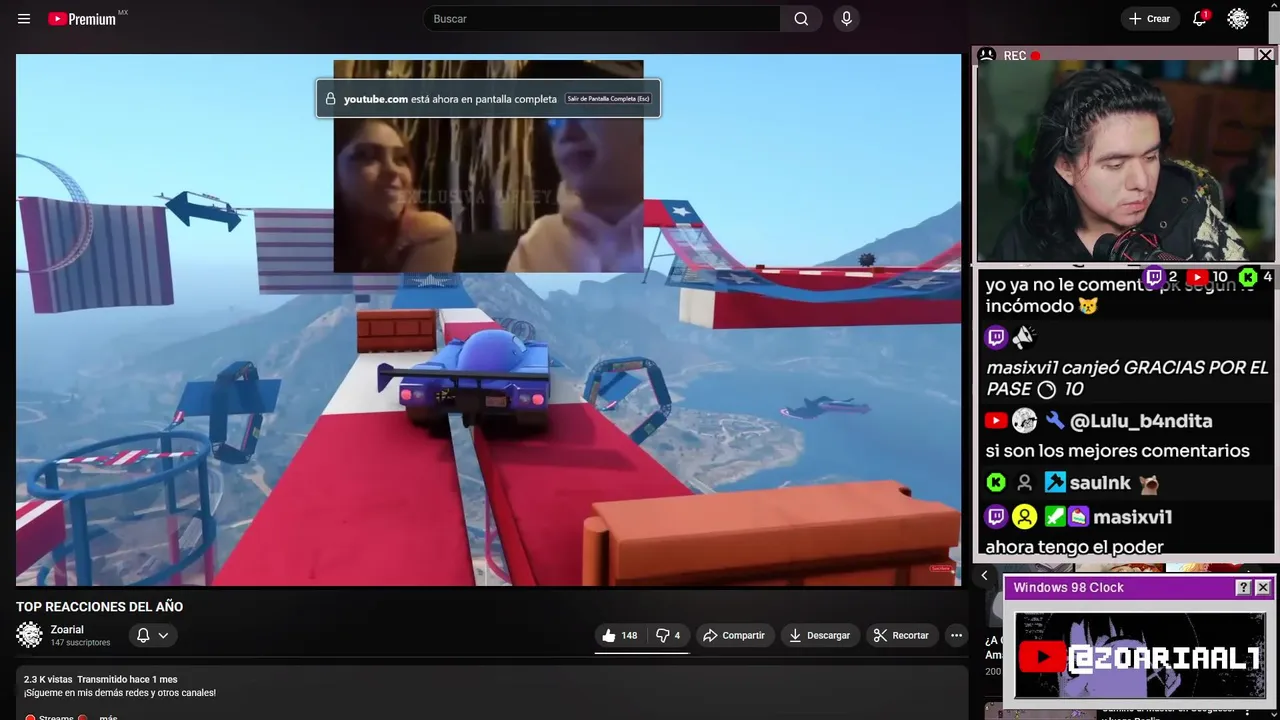This screenshot has height=720, width=1280.
Task: Select the masixvi1 canjeó GRACIAS POR EL PASE message
Action: pos(1127,378)
